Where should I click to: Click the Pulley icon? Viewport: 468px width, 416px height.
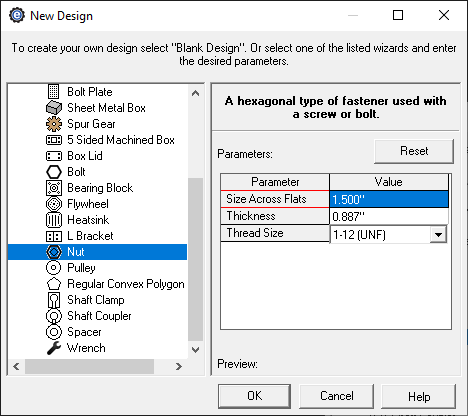pos(54,268)
